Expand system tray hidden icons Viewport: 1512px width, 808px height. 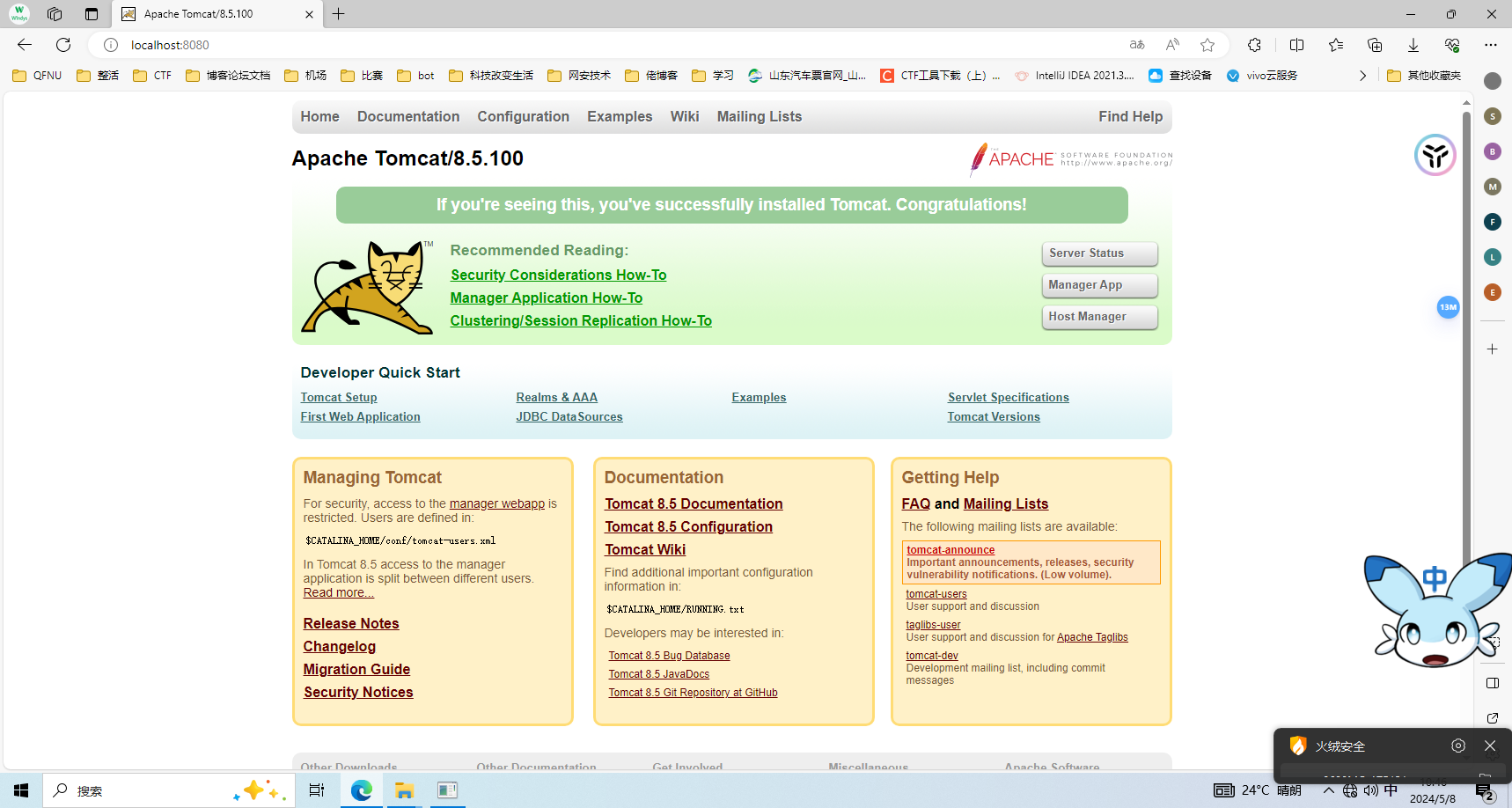tap(1328, 790)
